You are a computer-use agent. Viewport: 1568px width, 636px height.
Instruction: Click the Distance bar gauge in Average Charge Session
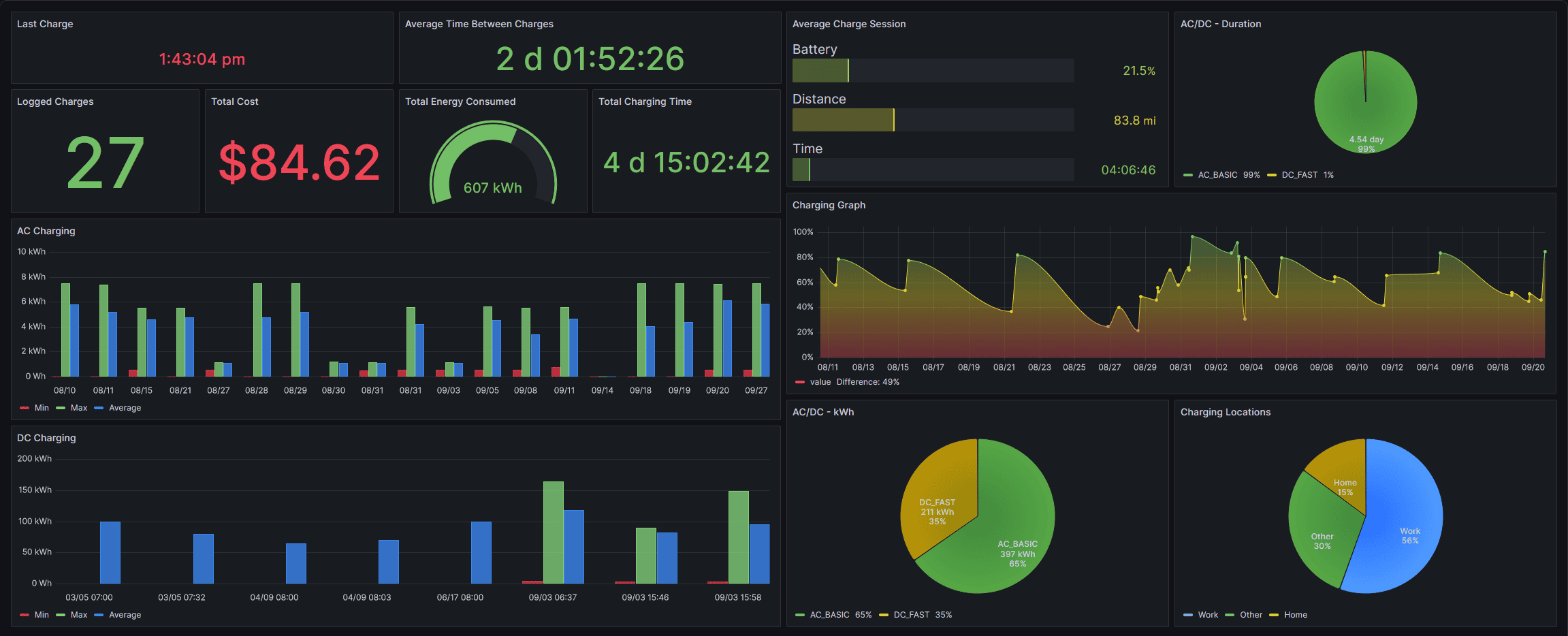tap(933, 120)
